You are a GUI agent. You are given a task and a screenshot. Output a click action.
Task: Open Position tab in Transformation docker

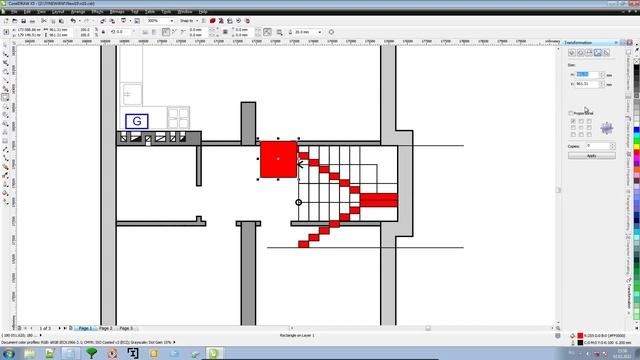(x=572, y=53)
